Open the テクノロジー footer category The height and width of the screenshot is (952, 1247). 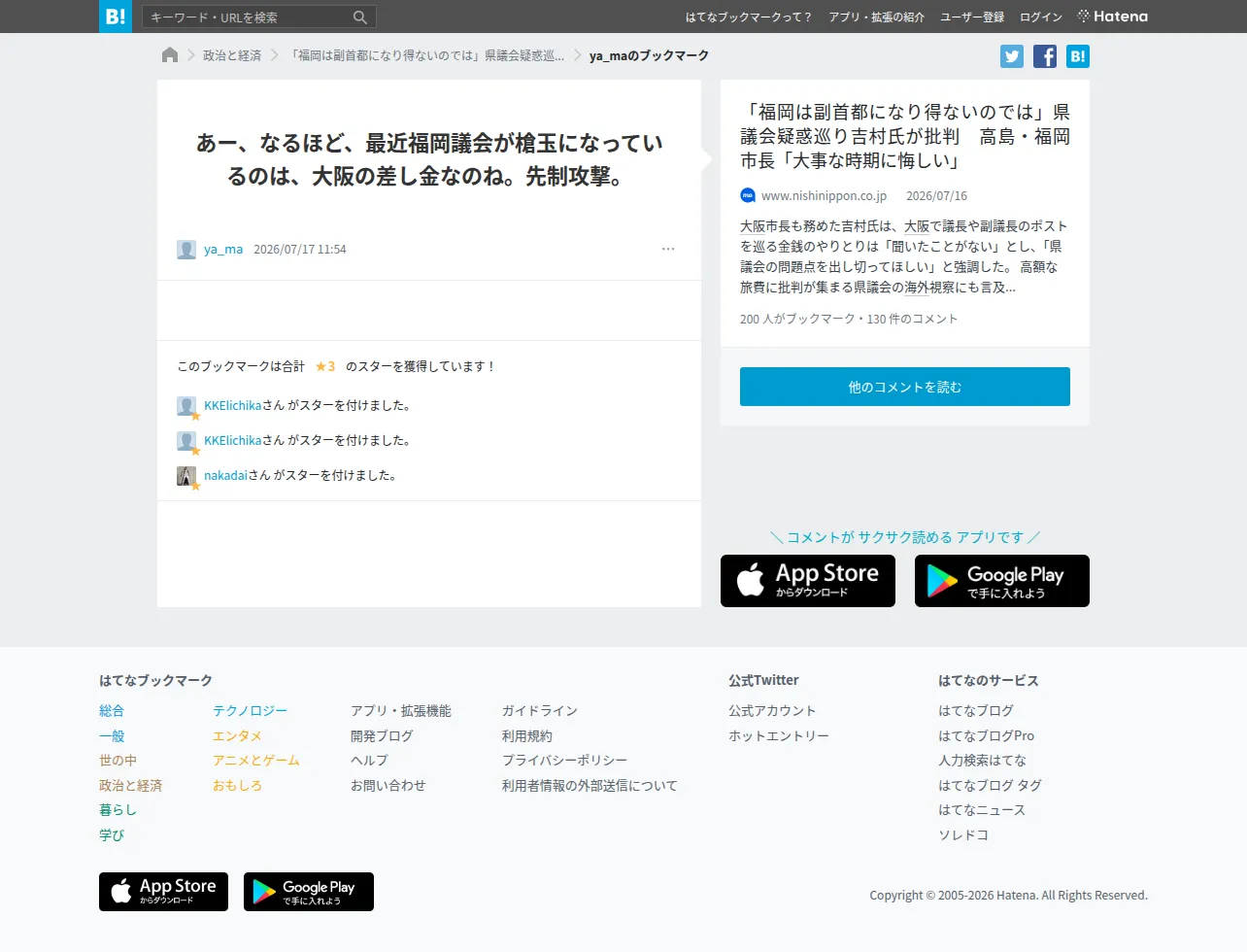click(x=251, y=711)
